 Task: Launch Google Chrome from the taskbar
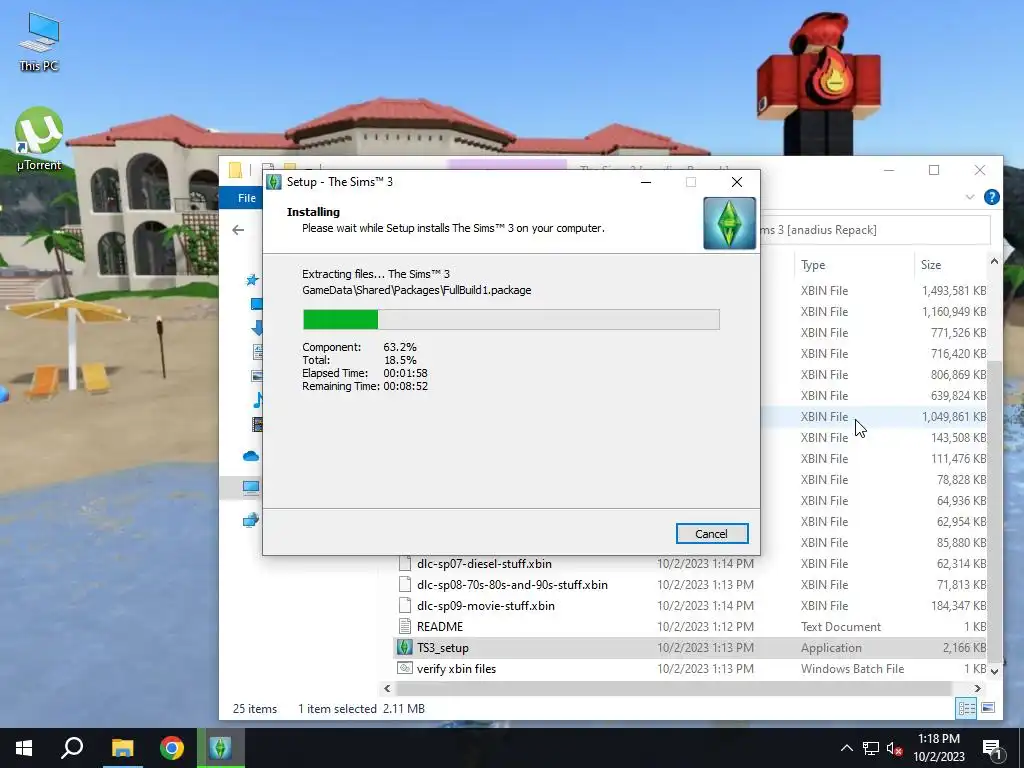172,748
